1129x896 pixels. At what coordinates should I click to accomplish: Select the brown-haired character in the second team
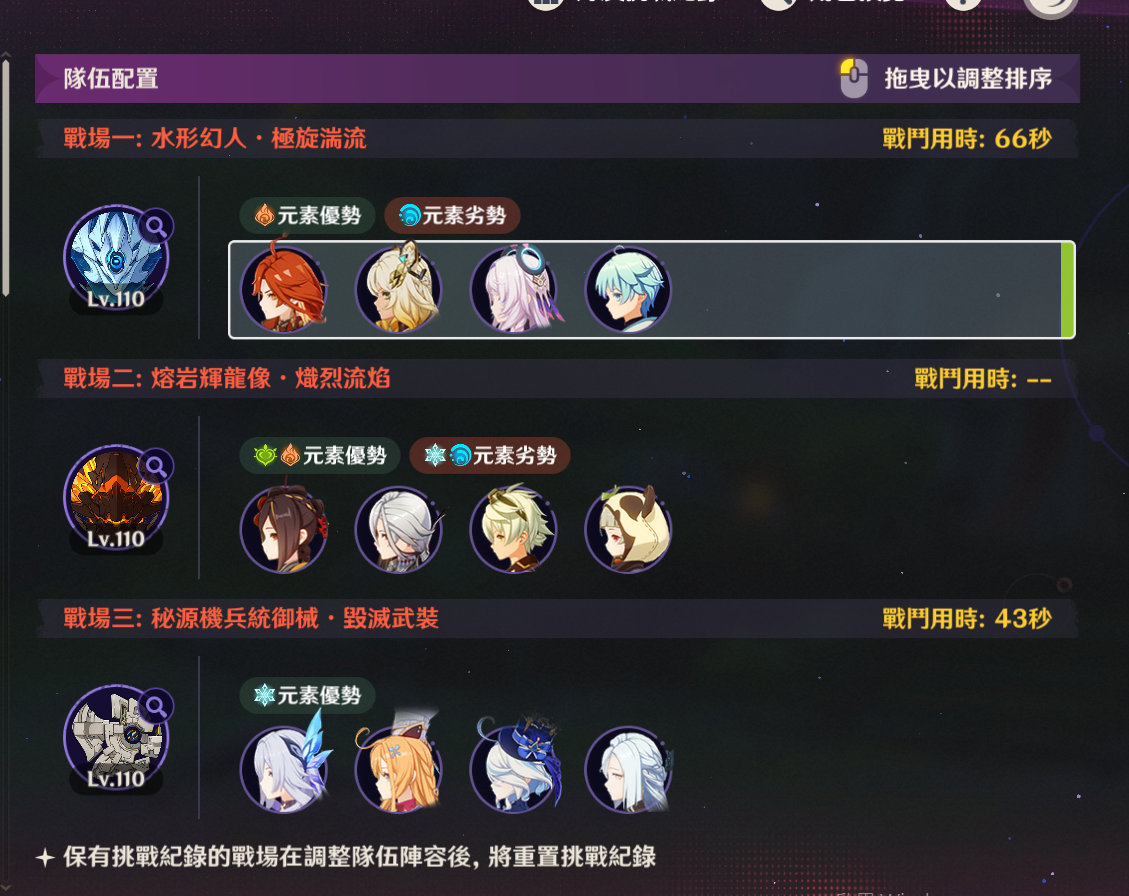point(284,529)
